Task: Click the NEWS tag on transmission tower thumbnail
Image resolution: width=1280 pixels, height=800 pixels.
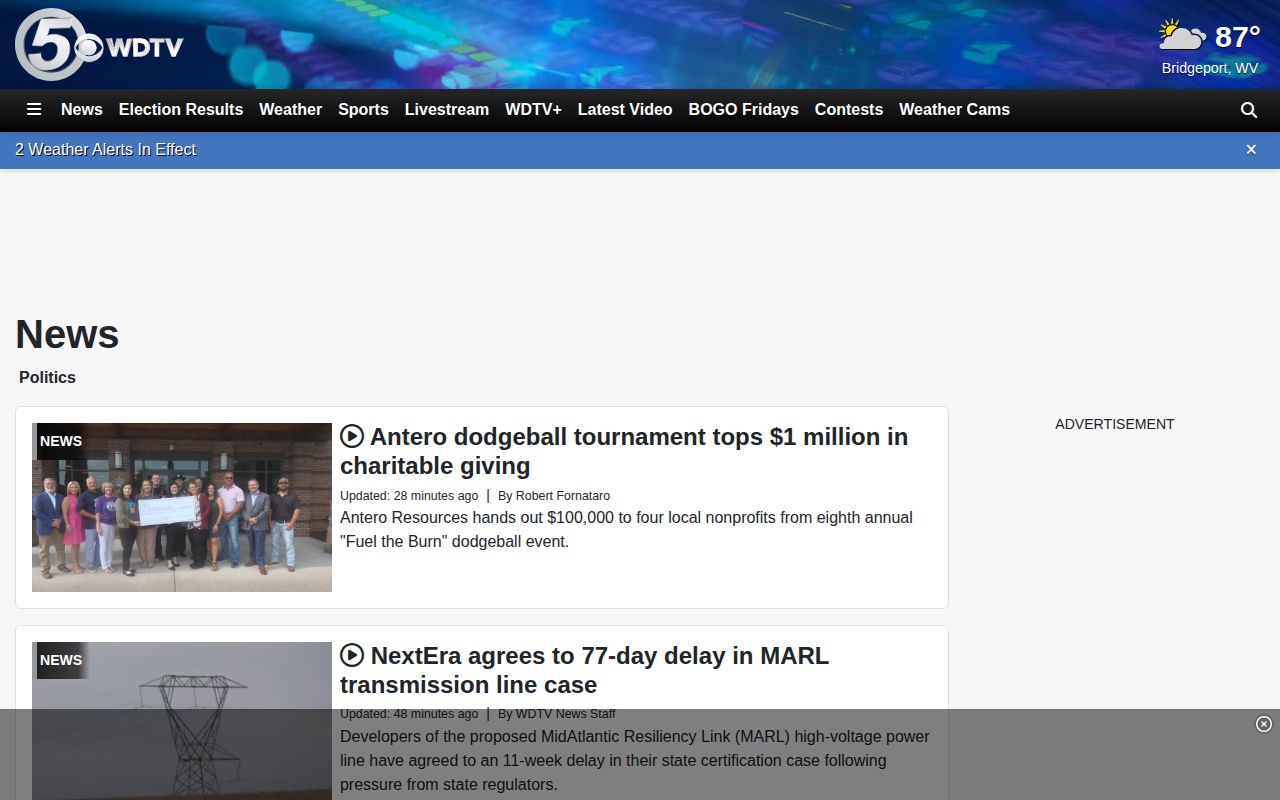Action: [x=61, y=660]
